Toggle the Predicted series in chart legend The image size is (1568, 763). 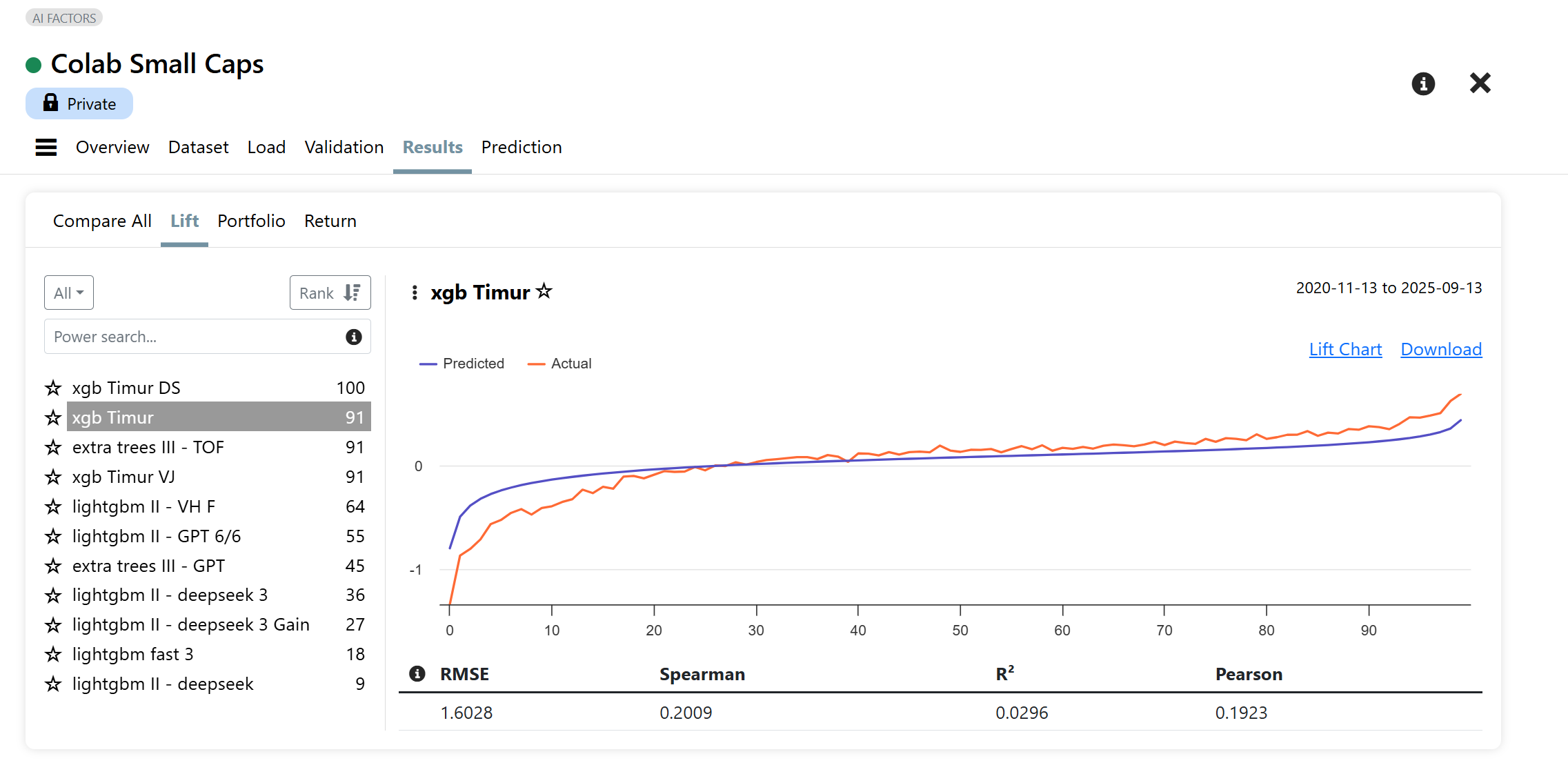[x=462, y=364]
